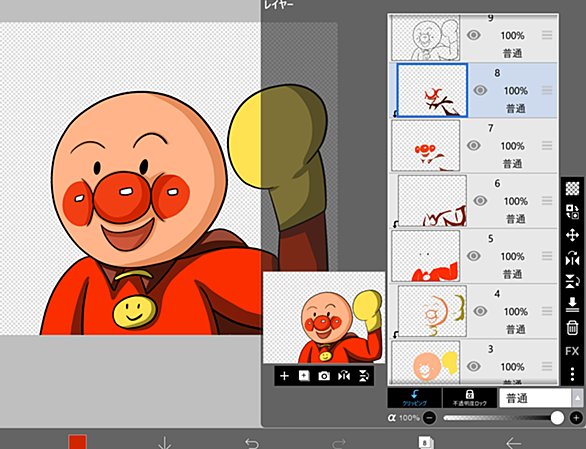Click layer 6 reorder handle

click(x=547, y=201)
